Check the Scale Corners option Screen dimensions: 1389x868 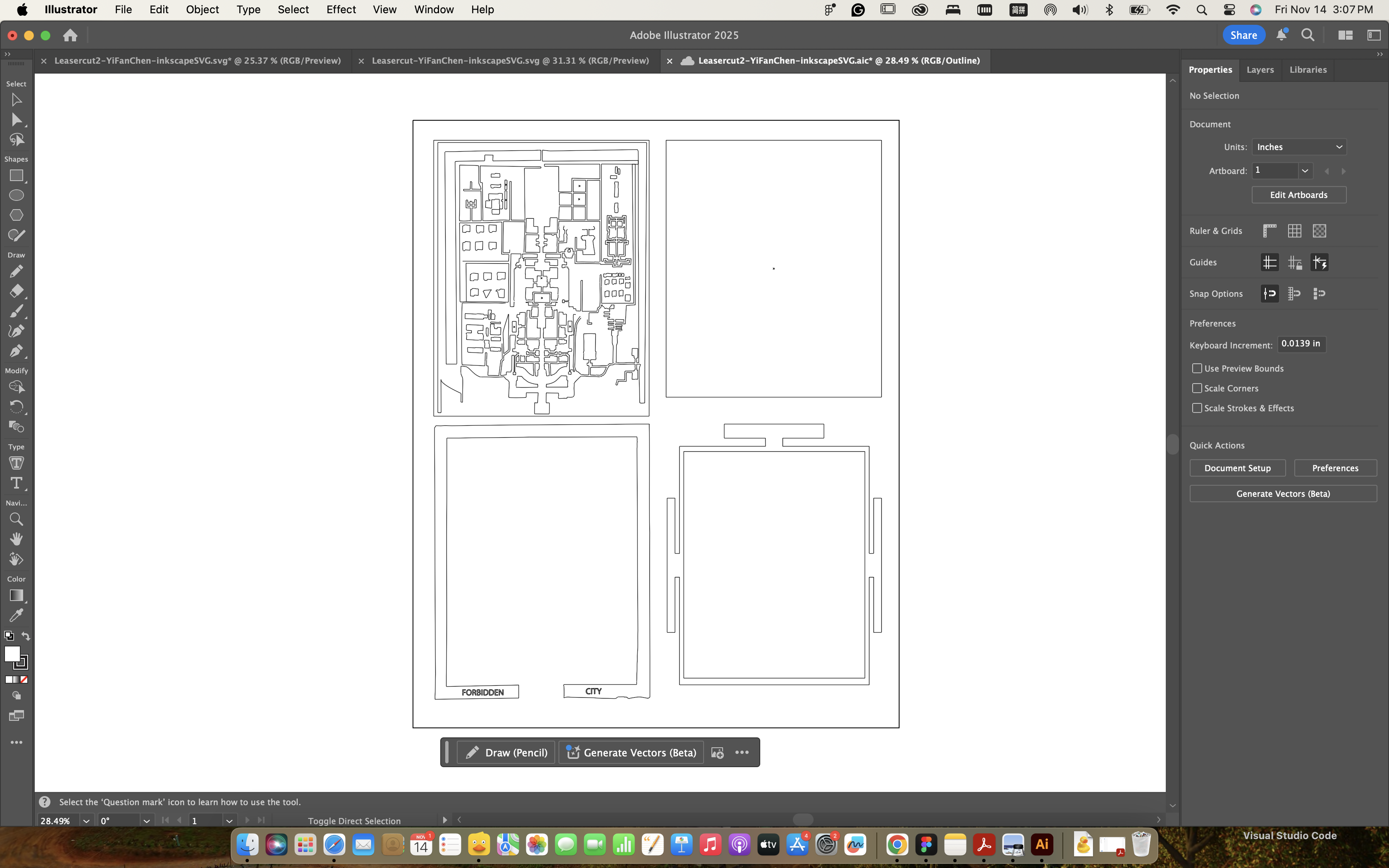click(1197, 388)
